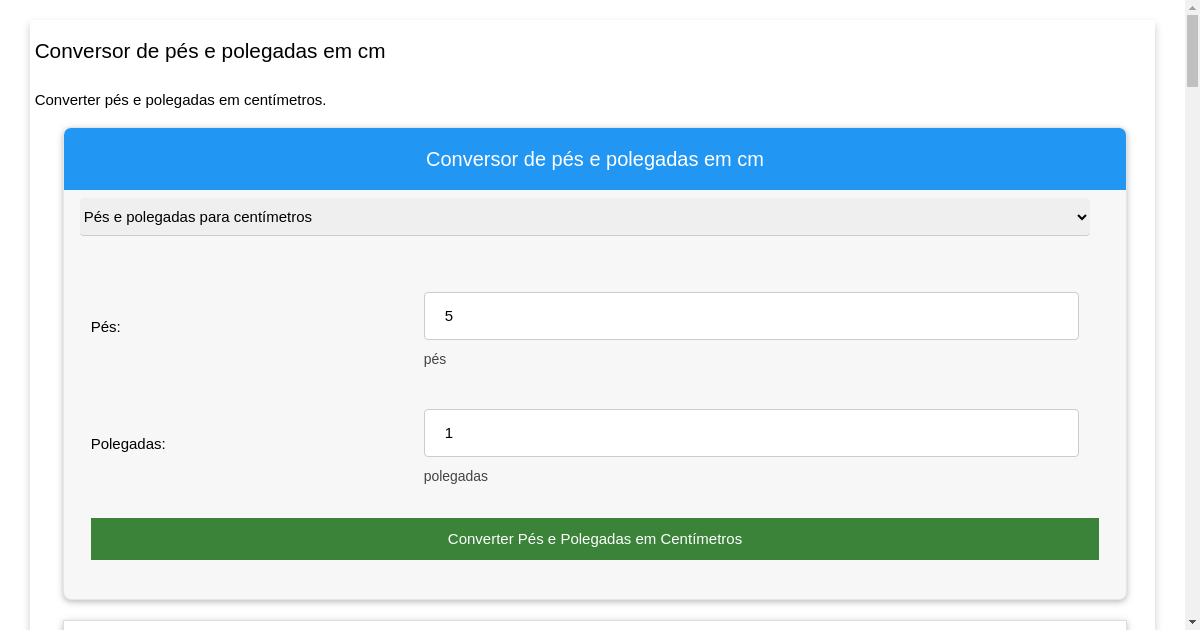Click the 'polegadas' helper label

coord(456,476)
